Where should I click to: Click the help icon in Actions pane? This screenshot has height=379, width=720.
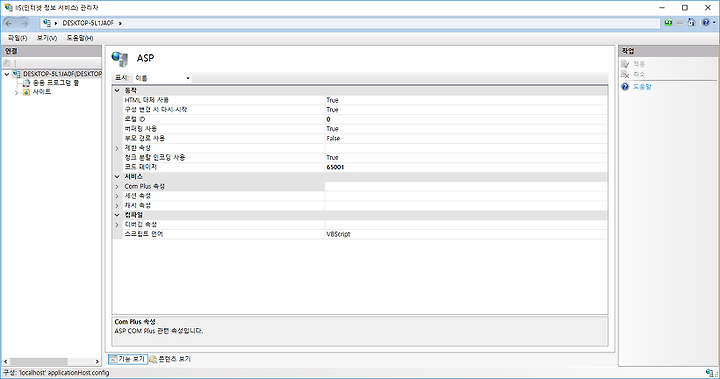[x=625, y=87]
